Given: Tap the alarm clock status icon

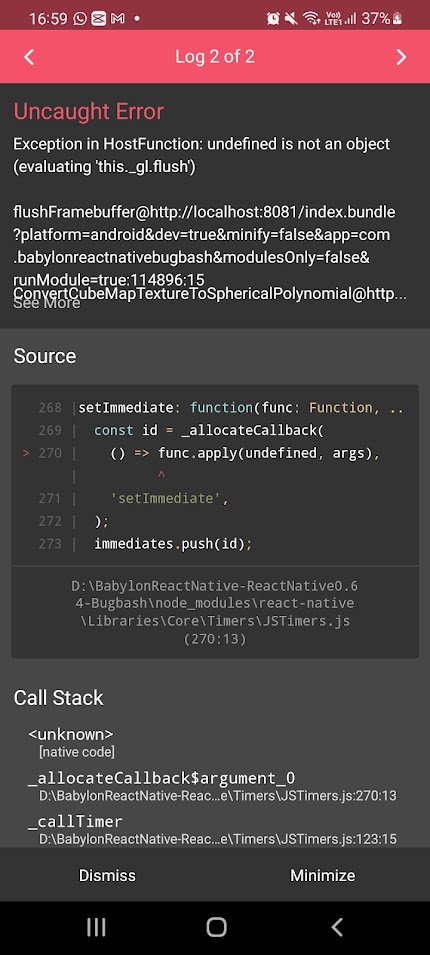Looking at the screenshot, I should tap(273, 18).
